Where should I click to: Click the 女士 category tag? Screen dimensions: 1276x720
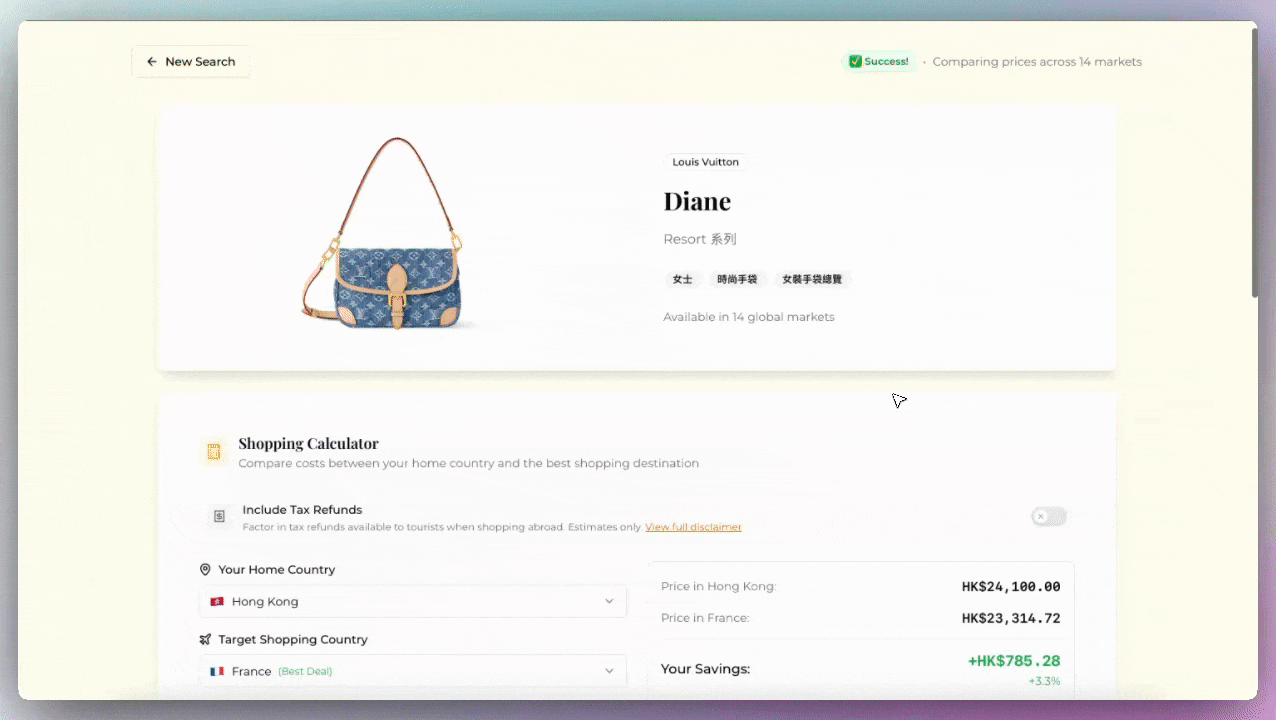[x=682, y=280]
